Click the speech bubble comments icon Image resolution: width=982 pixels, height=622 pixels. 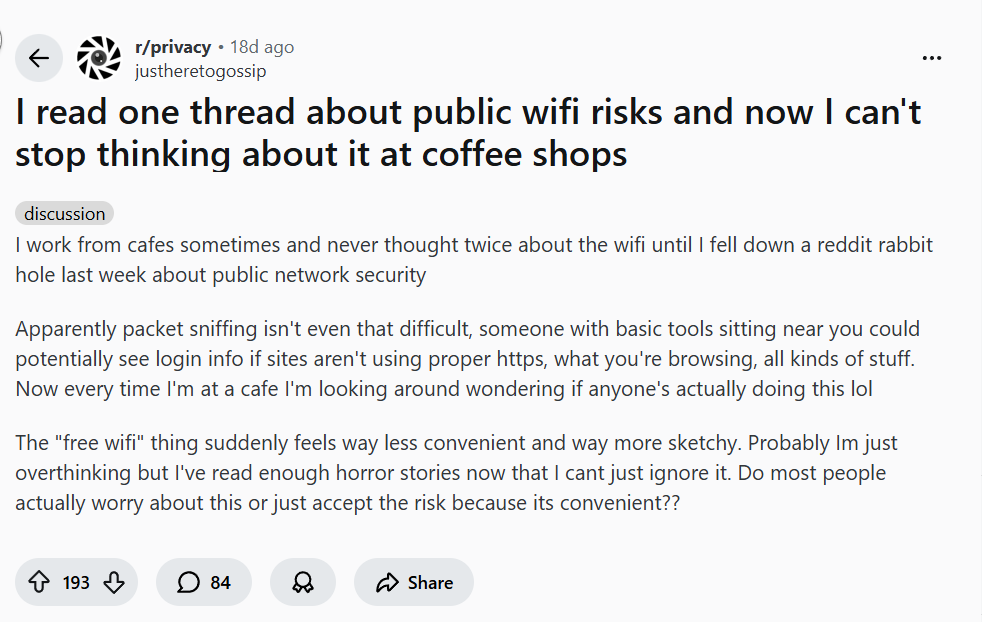coord(188,582)
